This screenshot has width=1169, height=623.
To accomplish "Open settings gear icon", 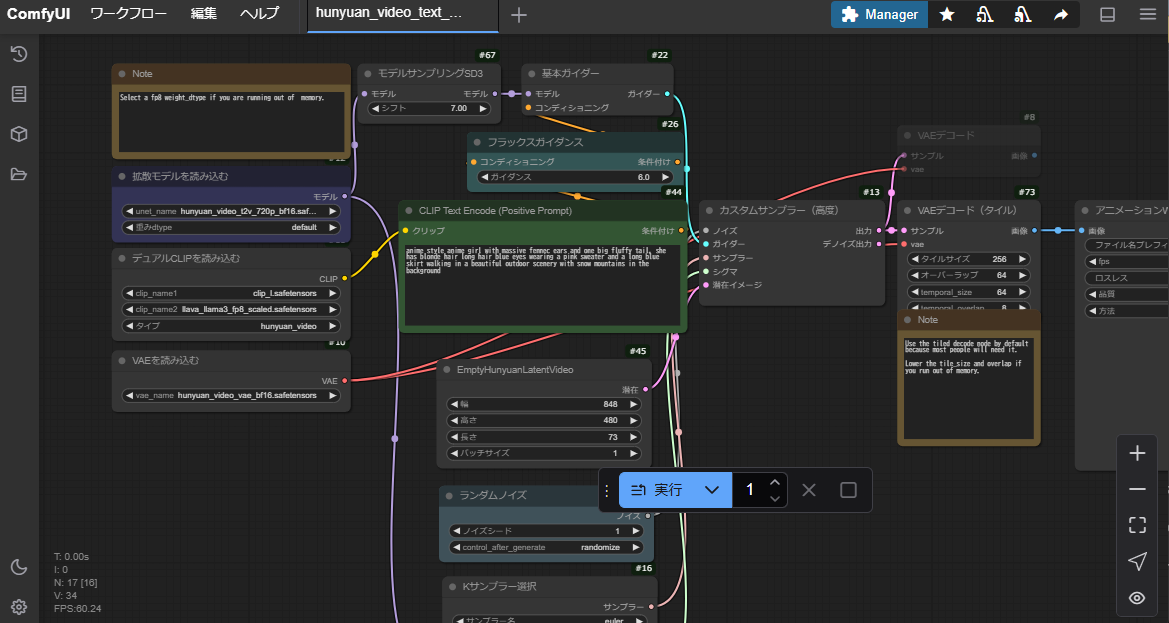I will [x=19, y=607].
